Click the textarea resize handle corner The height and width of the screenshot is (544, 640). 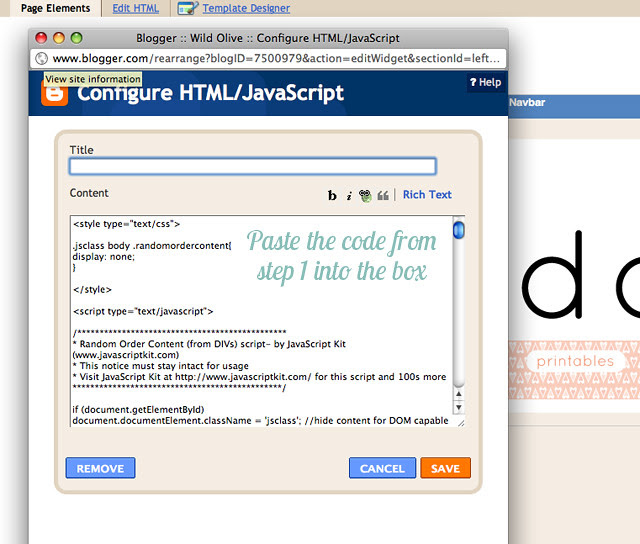[461, 423]
